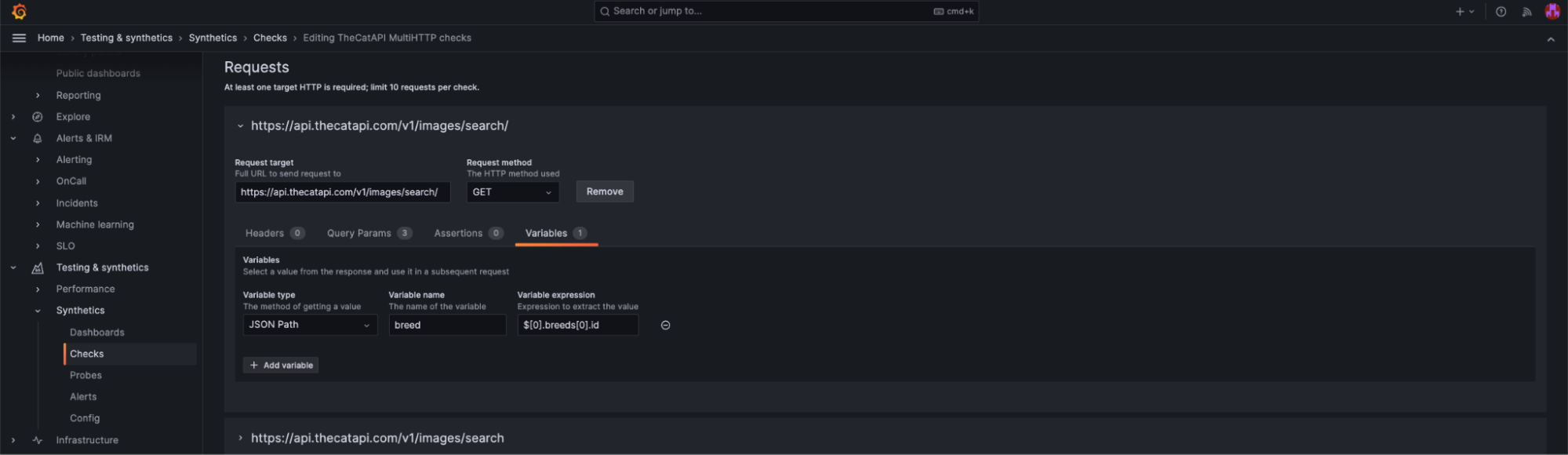1568x455 pixels.
Task: Collapse the Synthetics sidebar chevron
Action: 38,311
